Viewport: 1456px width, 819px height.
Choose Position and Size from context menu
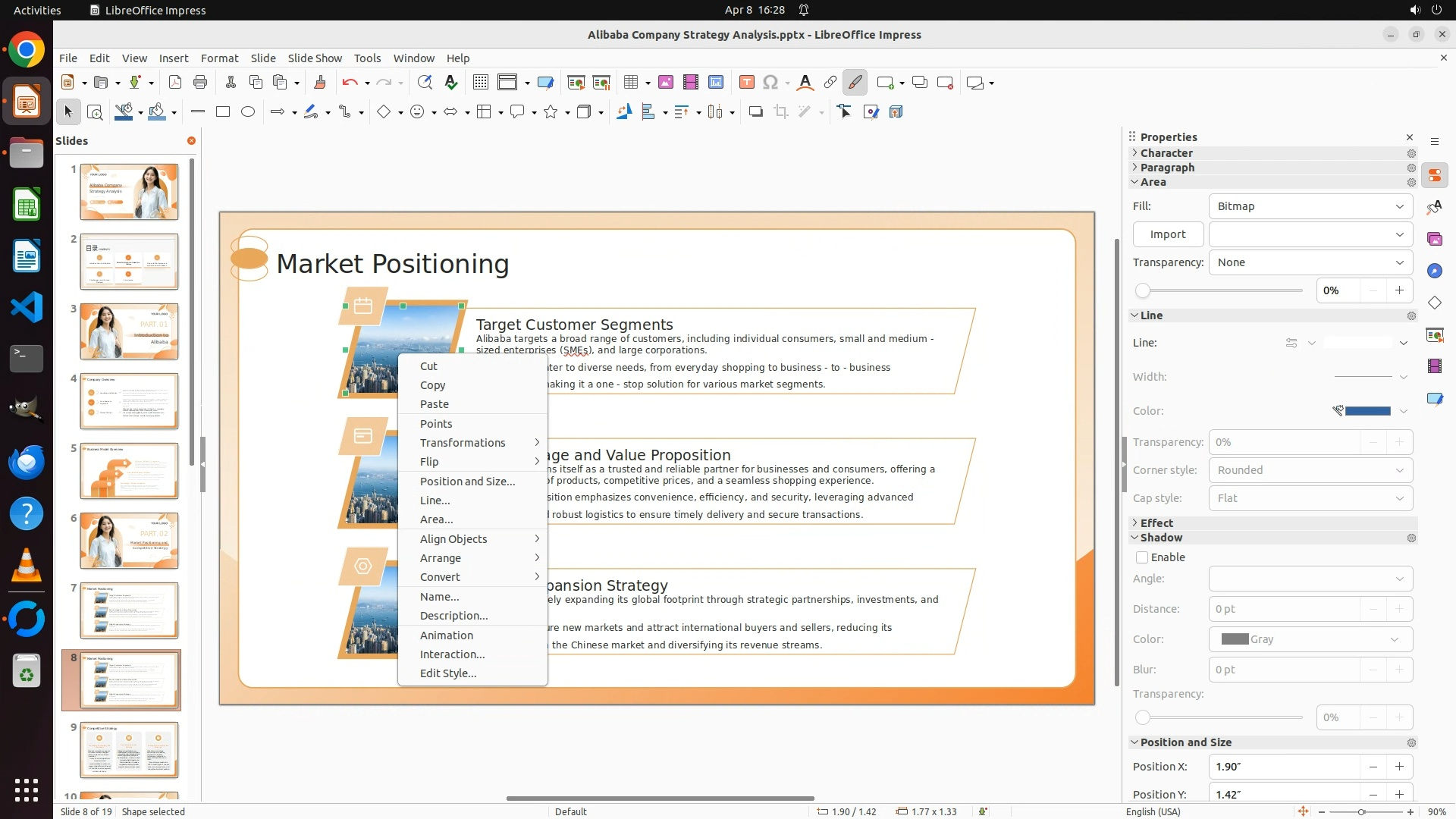tap(467, 482)
